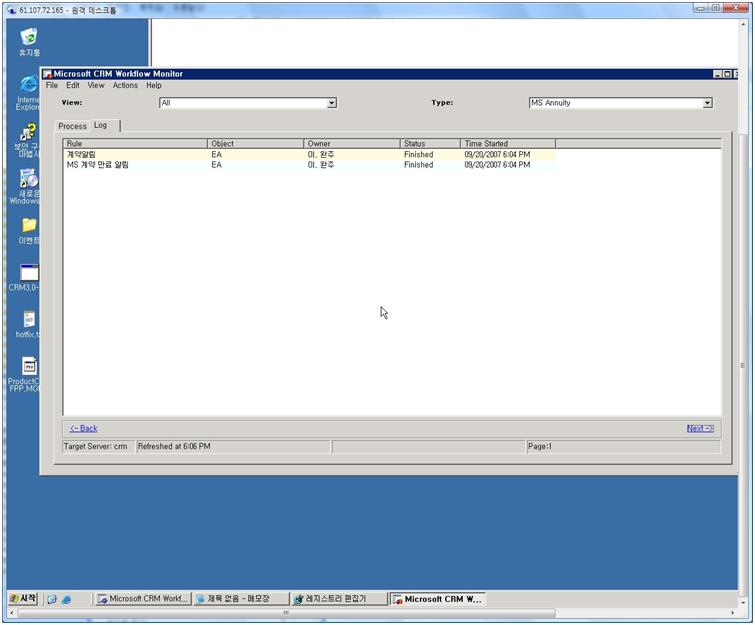Select the 계약알림 rule row
This screenshot has width=755, height=625.
click(x=310, y=155)
